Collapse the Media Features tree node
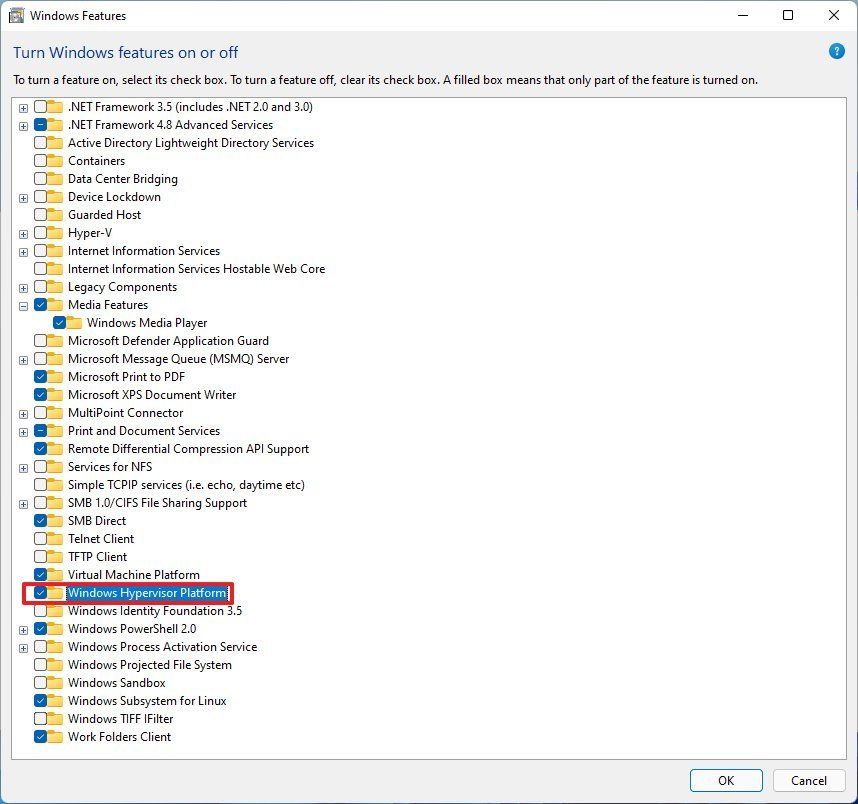858x804 pixels. [x=23, y=304]
